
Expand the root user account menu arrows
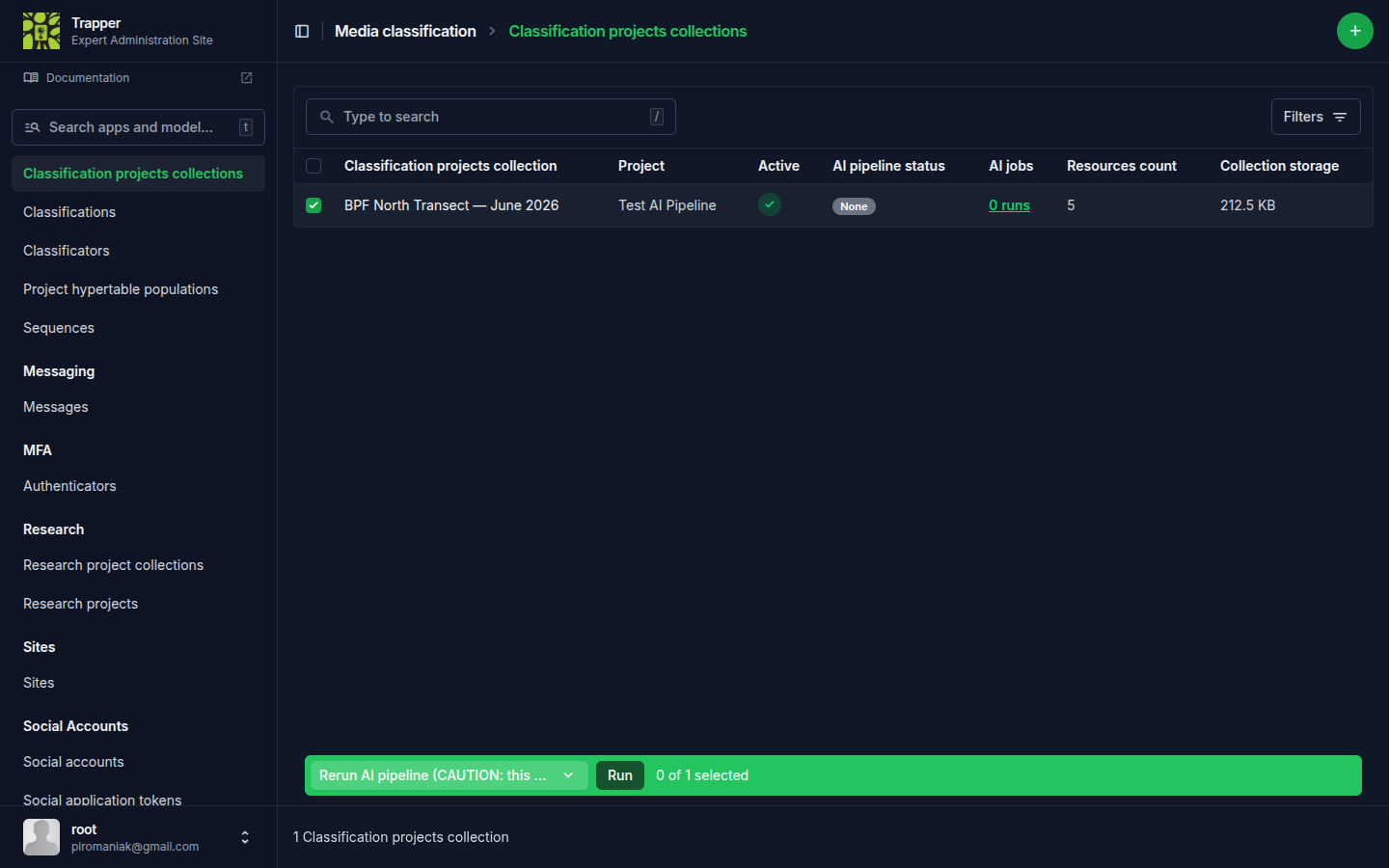tap(245, 837)
